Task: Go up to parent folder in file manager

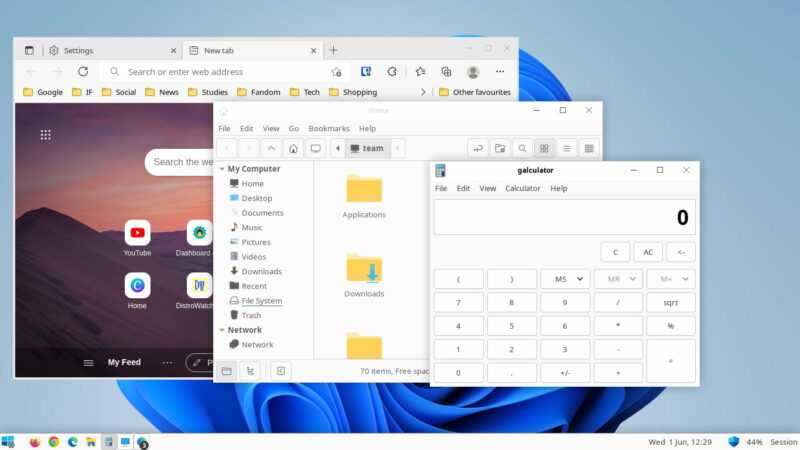Action: [271, 148]
